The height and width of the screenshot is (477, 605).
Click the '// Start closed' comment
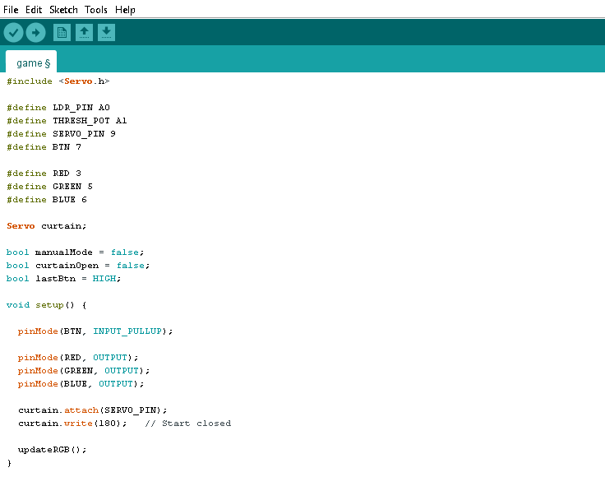[x=188, y=423]
